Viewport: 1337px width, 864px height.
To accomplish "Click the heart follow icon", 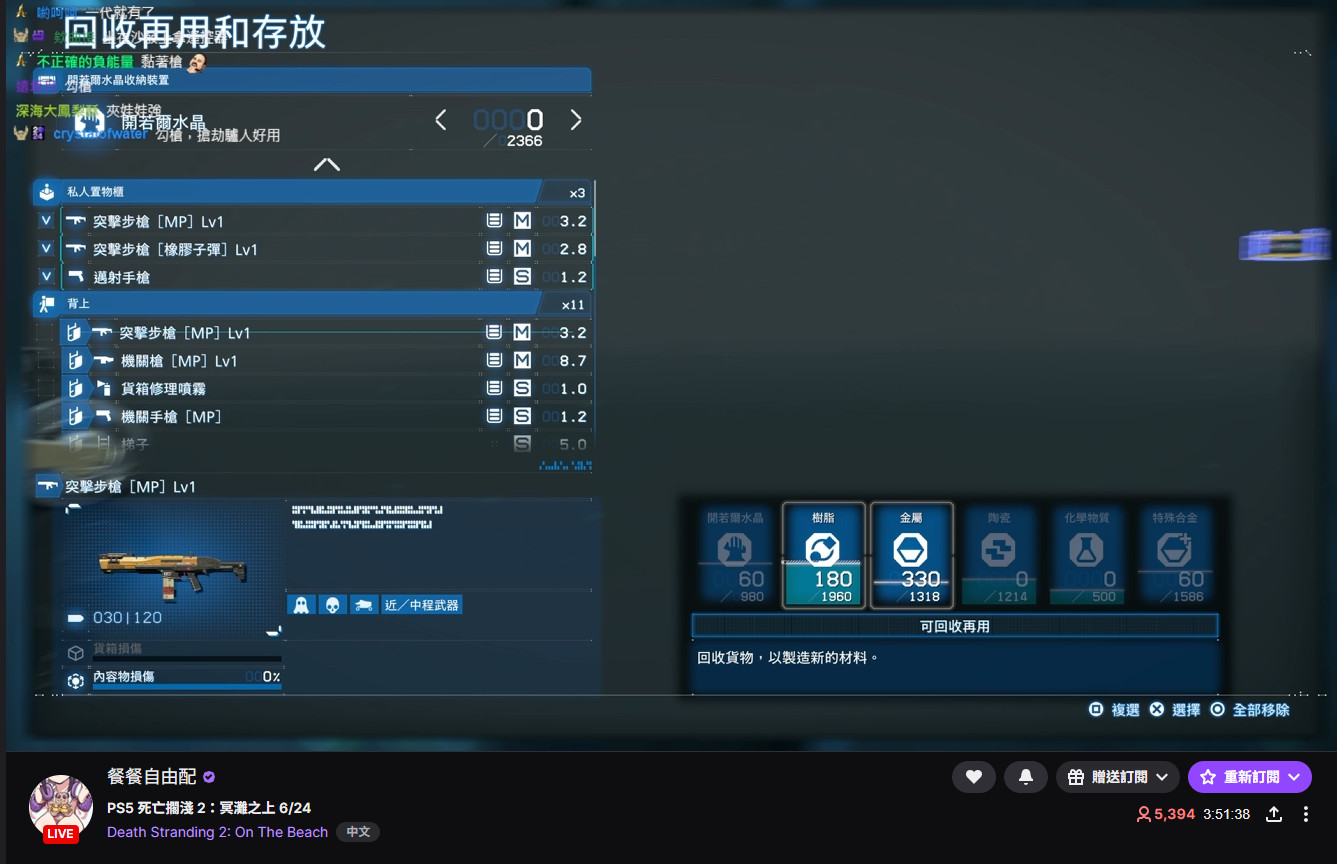I will pyautogui.click(x=974, y=777).
